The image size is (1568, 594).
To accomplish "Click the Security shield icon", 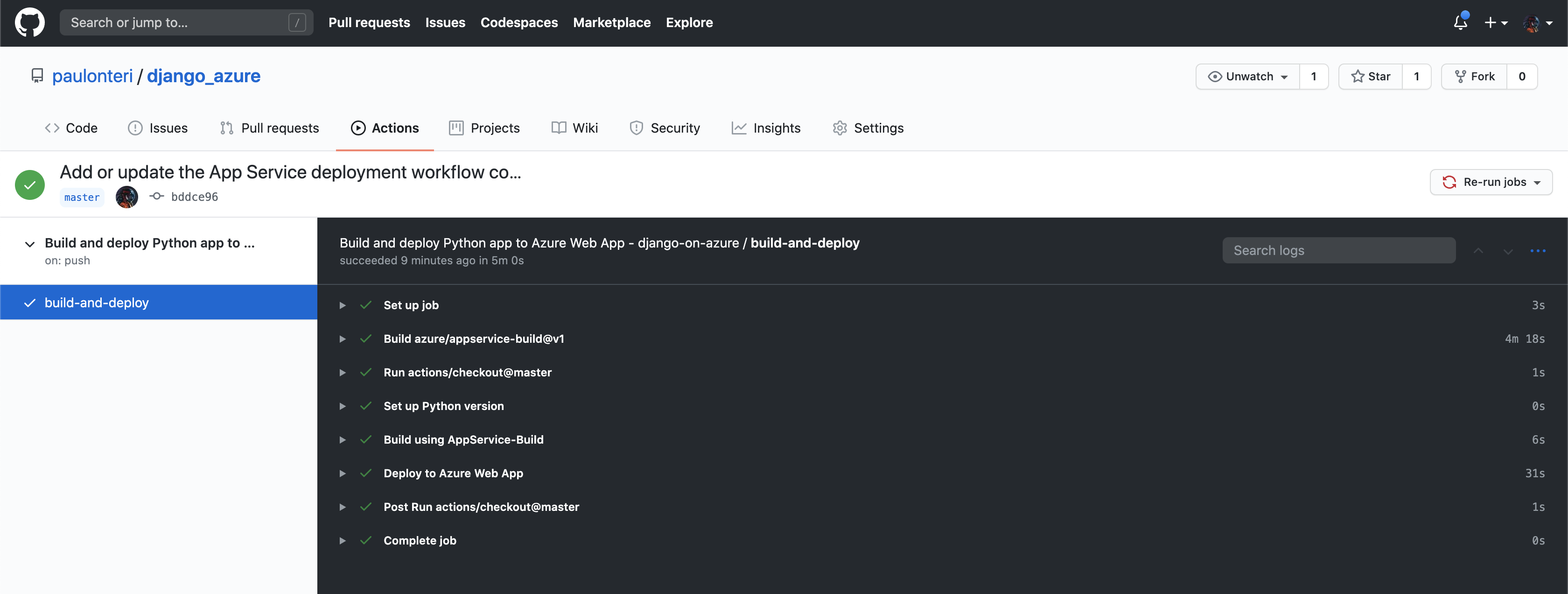I will click(636, 128).
